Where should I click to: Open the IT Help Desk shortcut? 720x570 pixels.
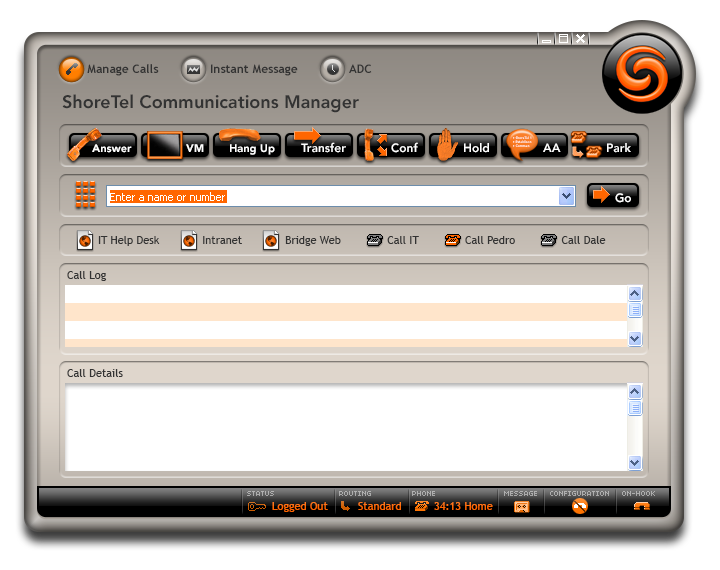coord(118,240)
